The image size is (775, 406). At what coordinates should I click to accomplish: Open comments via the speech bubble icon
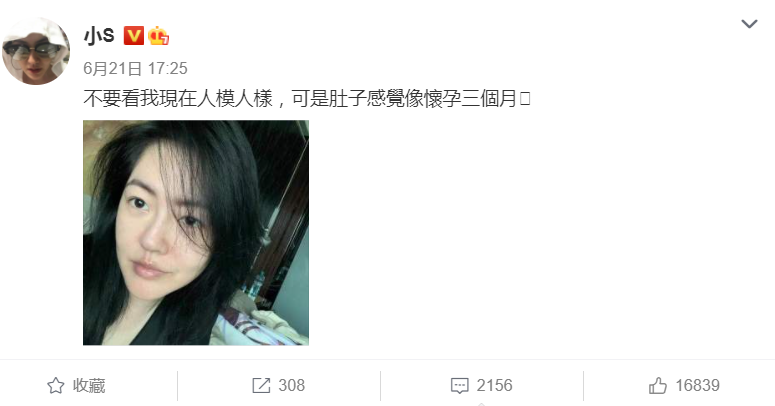(x=460, y=386)
